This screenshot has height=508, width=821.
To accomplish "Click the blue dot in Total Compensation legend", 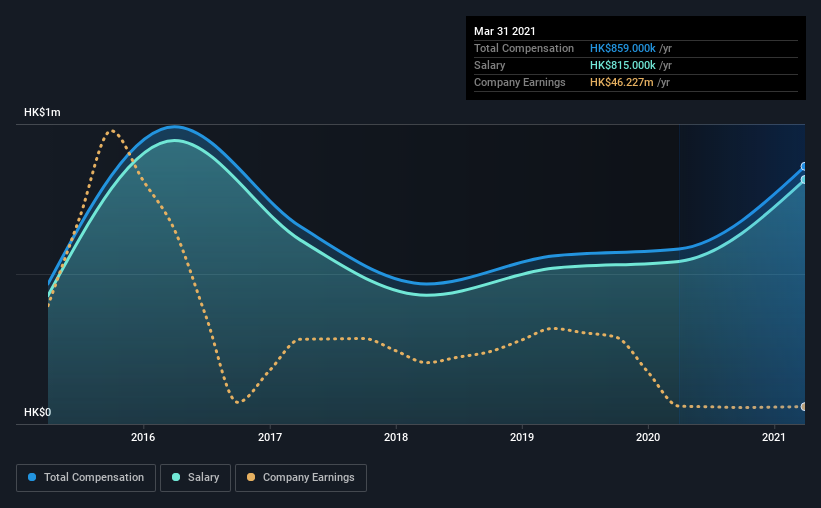I will (x=32, y=477).
